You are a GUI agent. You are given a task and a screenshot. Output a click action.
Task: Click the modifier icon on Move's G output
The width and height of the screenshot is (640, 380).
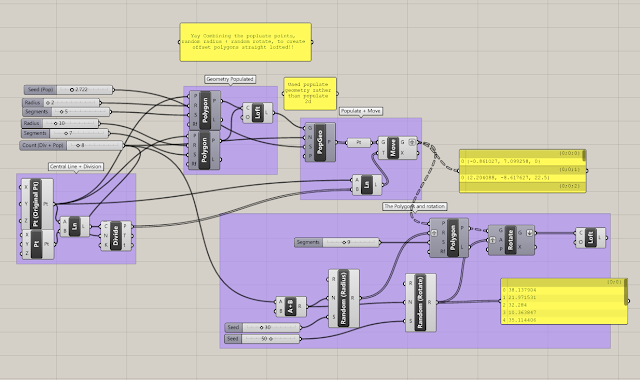tap(411, 142)
